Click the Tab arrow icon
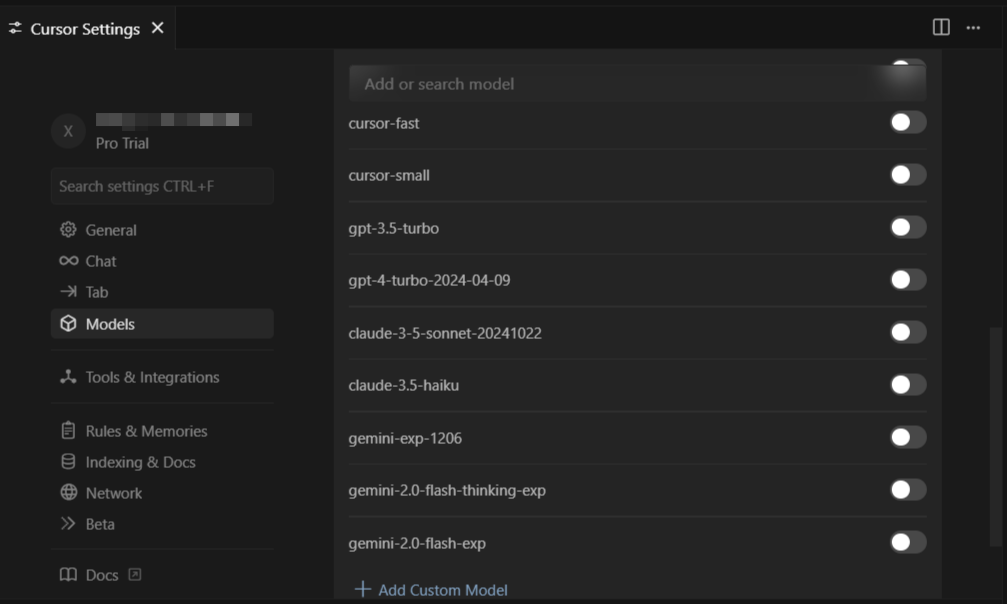The image size is (1007, 604). tap(68, 292)
